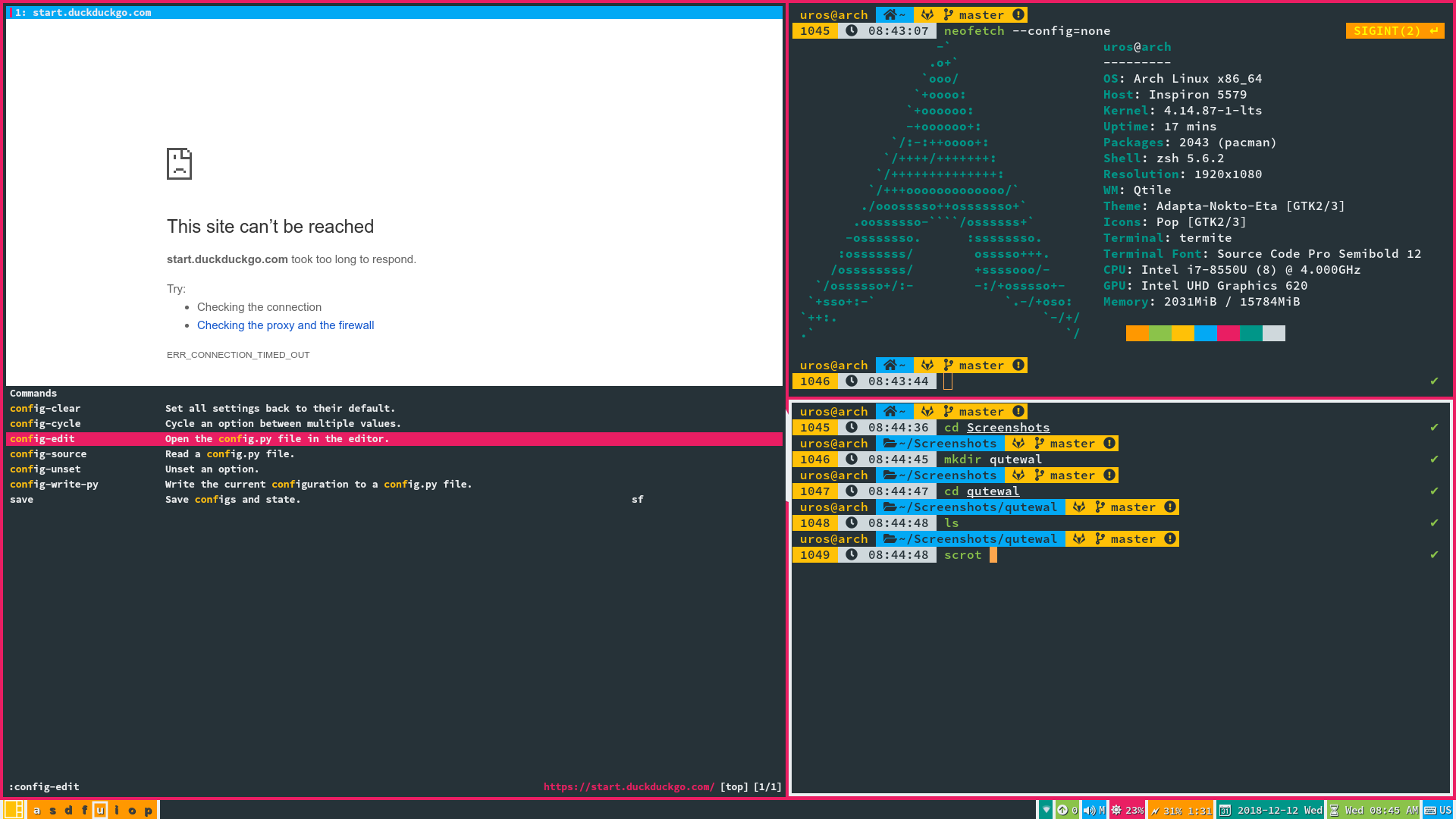Select config-edit in completion list
The height and width of the screenshot is (819, 1456).
point(42,438)
